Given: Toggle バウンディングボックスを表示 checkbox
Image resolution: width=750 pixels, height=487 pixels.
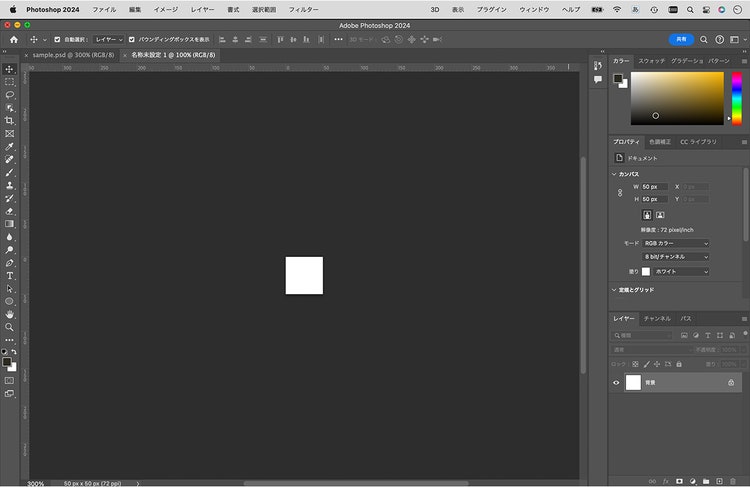Looking at the screenshot, I should pos(132,40).
